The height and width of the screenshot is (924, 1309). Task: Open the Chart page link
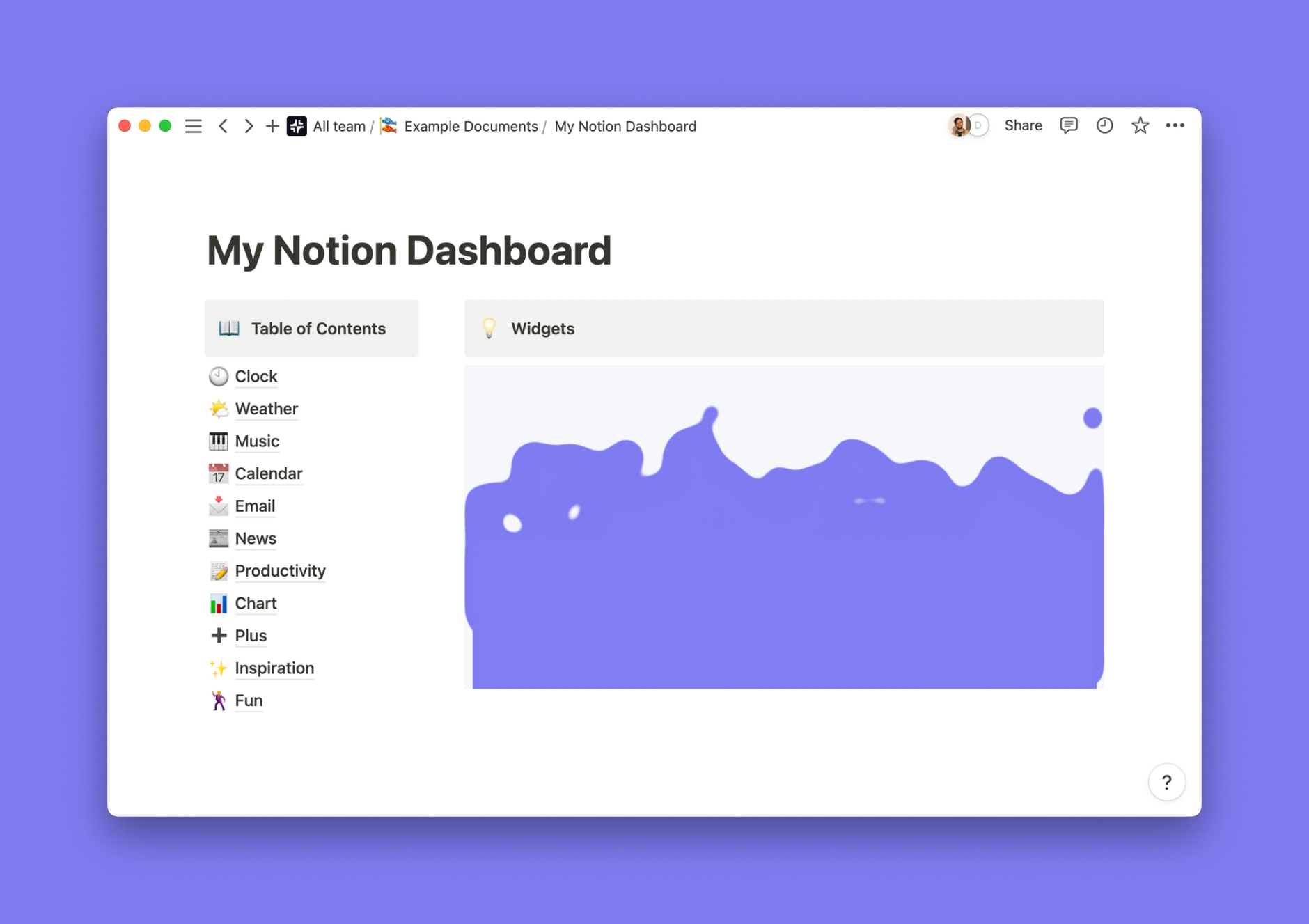pos(256,603)
